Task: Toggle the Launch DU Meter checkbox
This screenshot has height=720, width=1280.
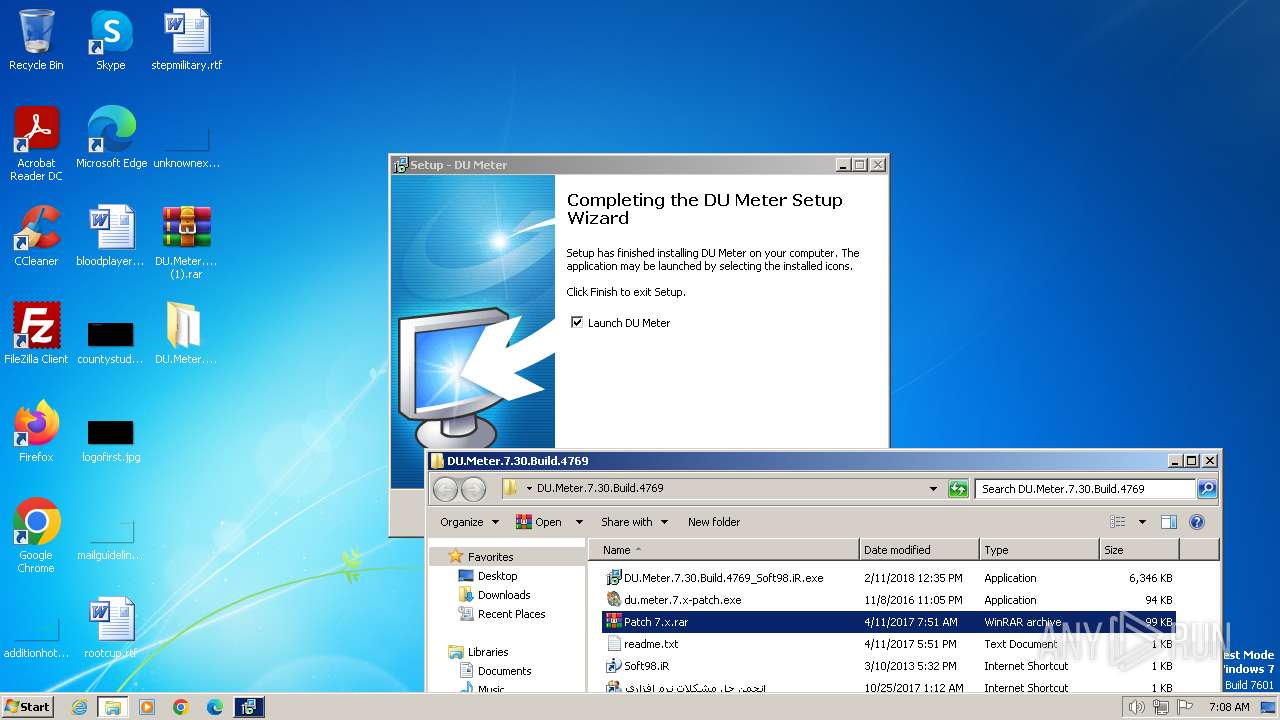Action: pyautogui.click(x=577, y=322)
